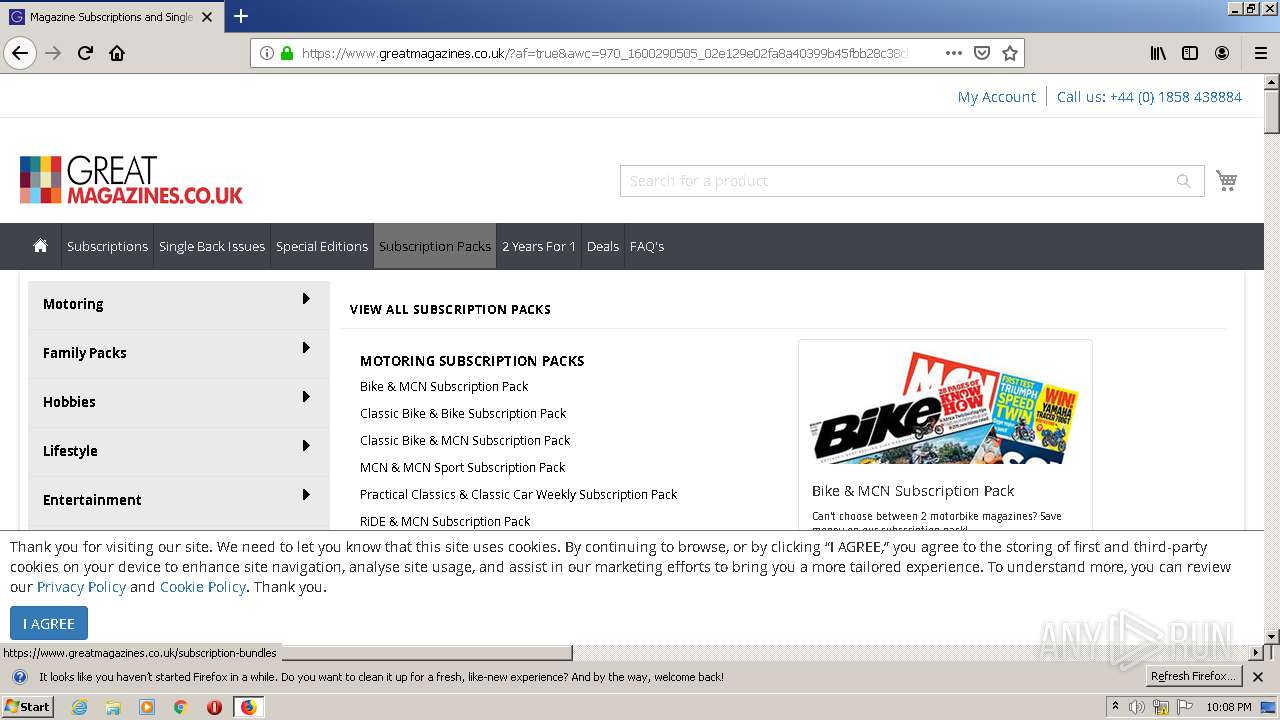1280x720 pixels.
Task: Open Classic Bike & MCN Subscription Pack
Action: (x=465, y=440)
